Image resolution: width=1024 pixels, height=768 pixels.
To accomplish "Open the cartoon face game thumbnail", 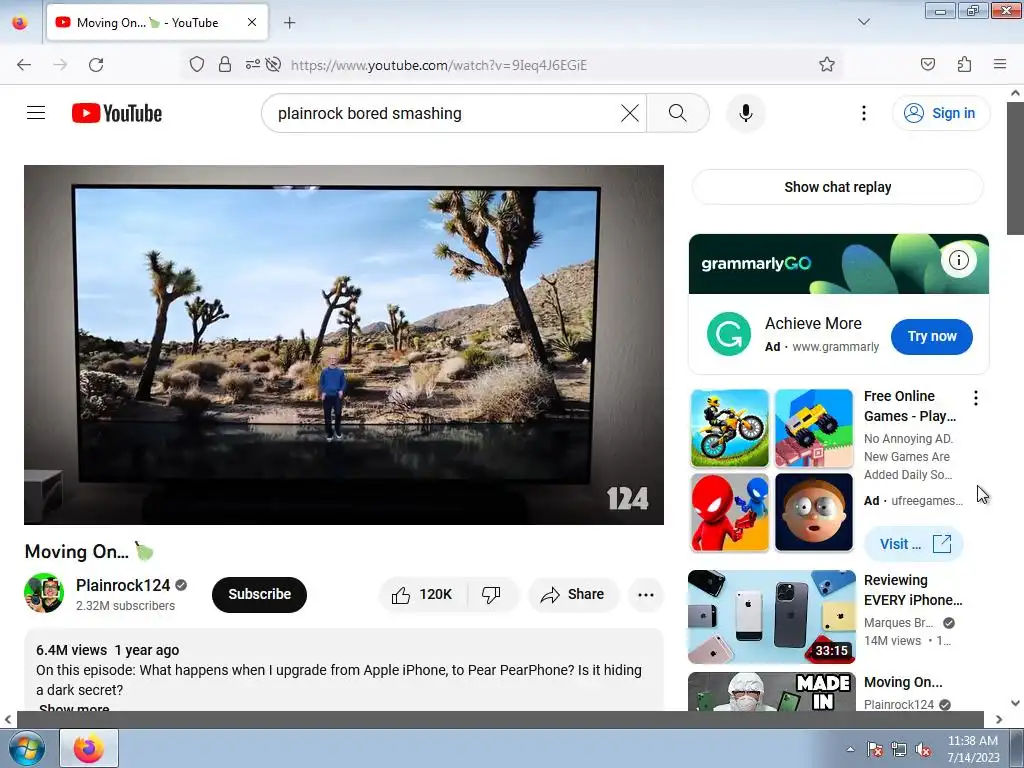I will tap(814, 513).
